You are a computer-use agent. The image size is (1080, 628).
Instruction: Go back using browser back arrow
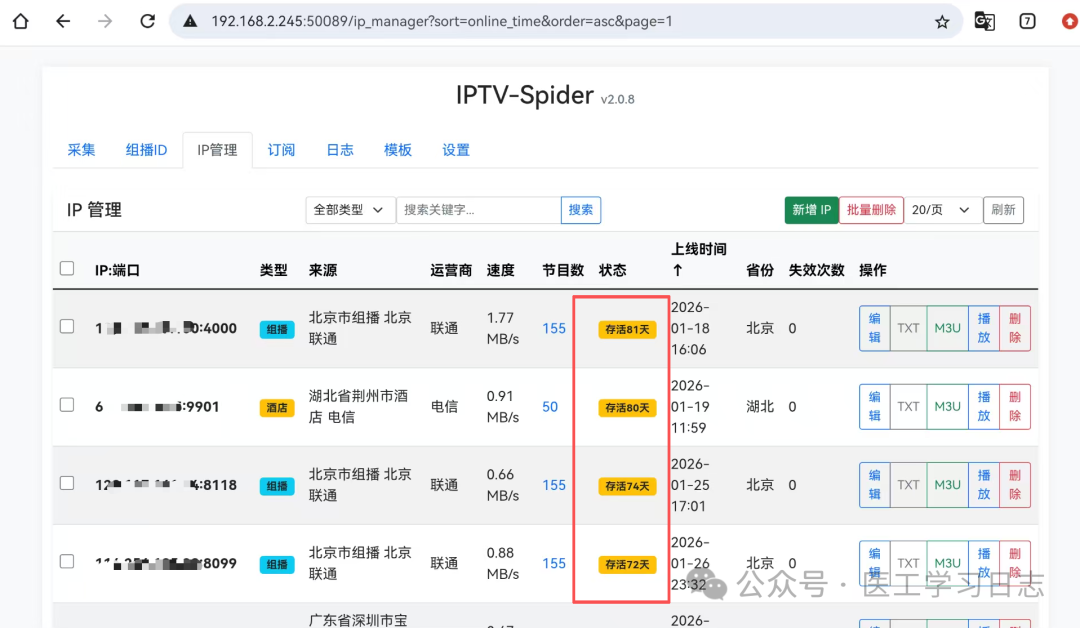[63, 21]
